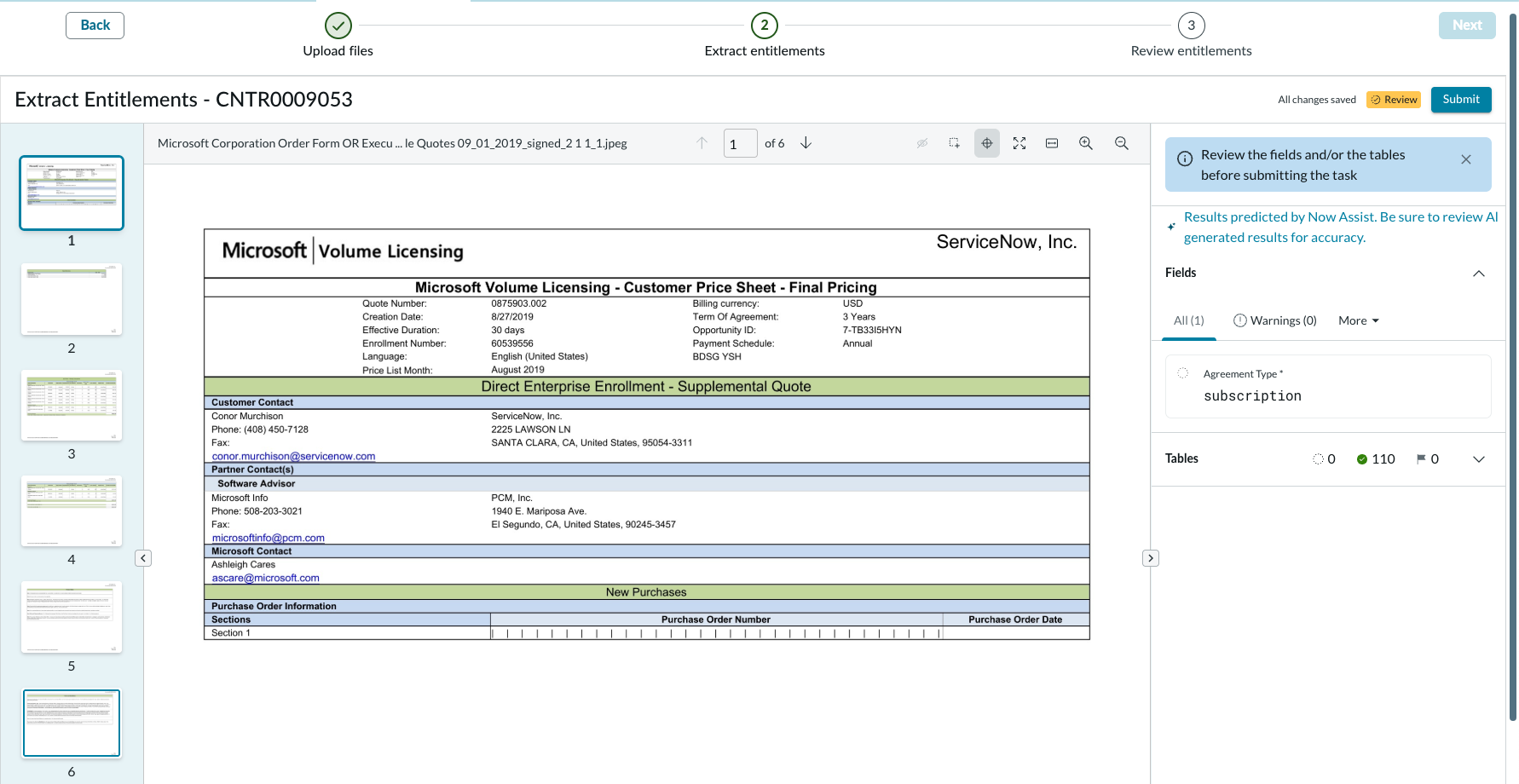Screen dimensions: 1519x784
Task: Toggle hidden highlights eye-slash icon
Action: coord(921,143)
